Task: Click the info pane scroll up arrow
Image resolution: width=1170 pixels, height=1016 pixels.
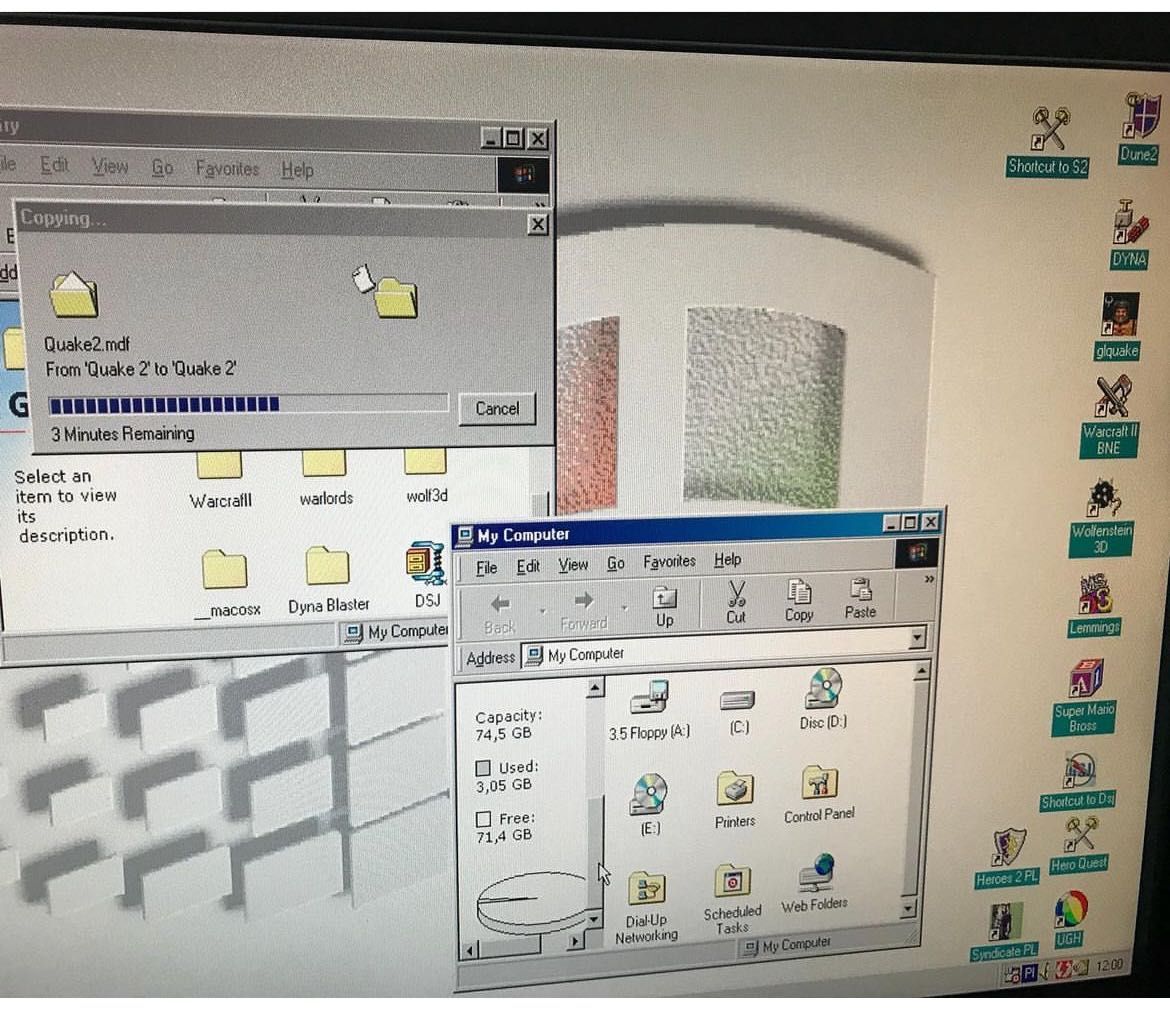Action: (595, 687)
